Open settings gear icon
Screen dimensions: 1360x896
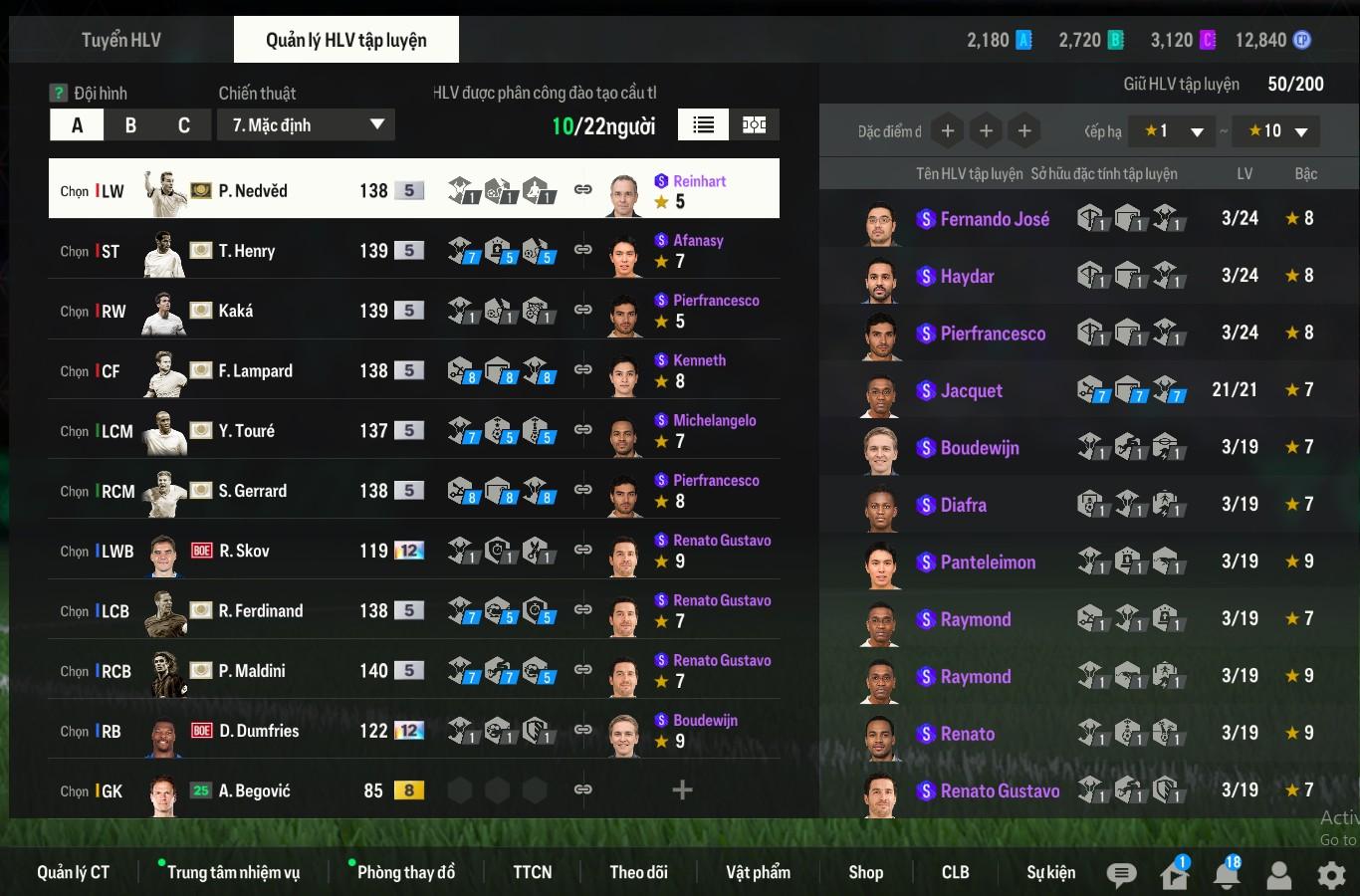point(1331,875)
